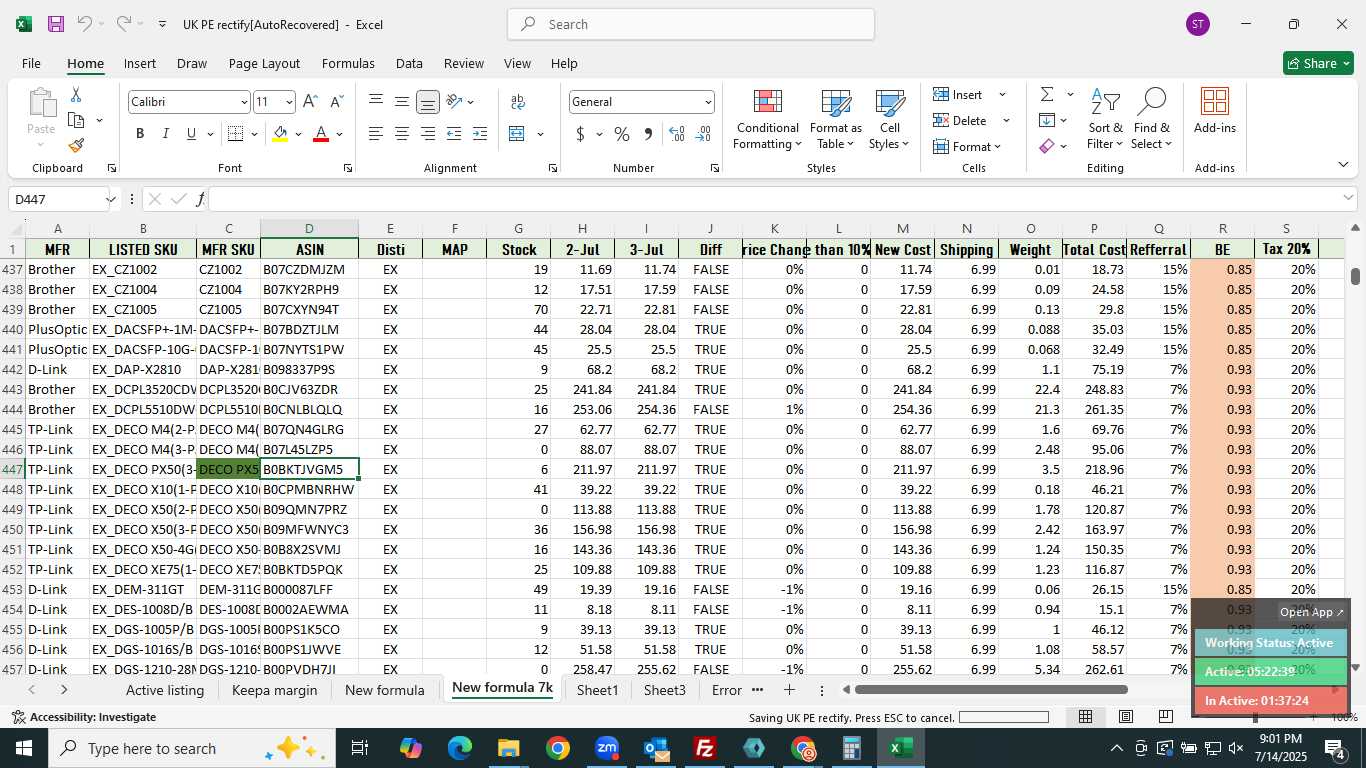The width and height of the screenshot is (1366, 768).
Task: Toggle Top Align
Action: (x=376, y=101)
